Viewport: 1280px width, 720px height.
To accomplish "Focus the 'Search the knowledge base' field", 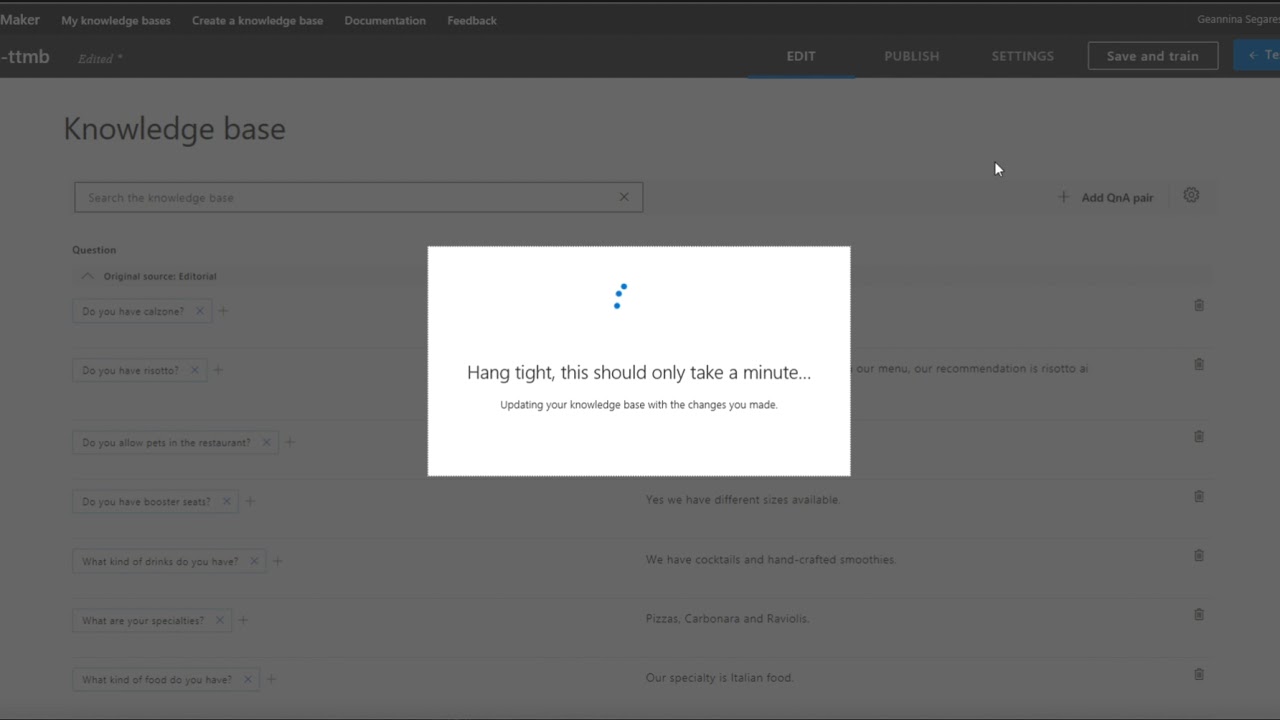I will pyautogui.click(x=358, y=197).
